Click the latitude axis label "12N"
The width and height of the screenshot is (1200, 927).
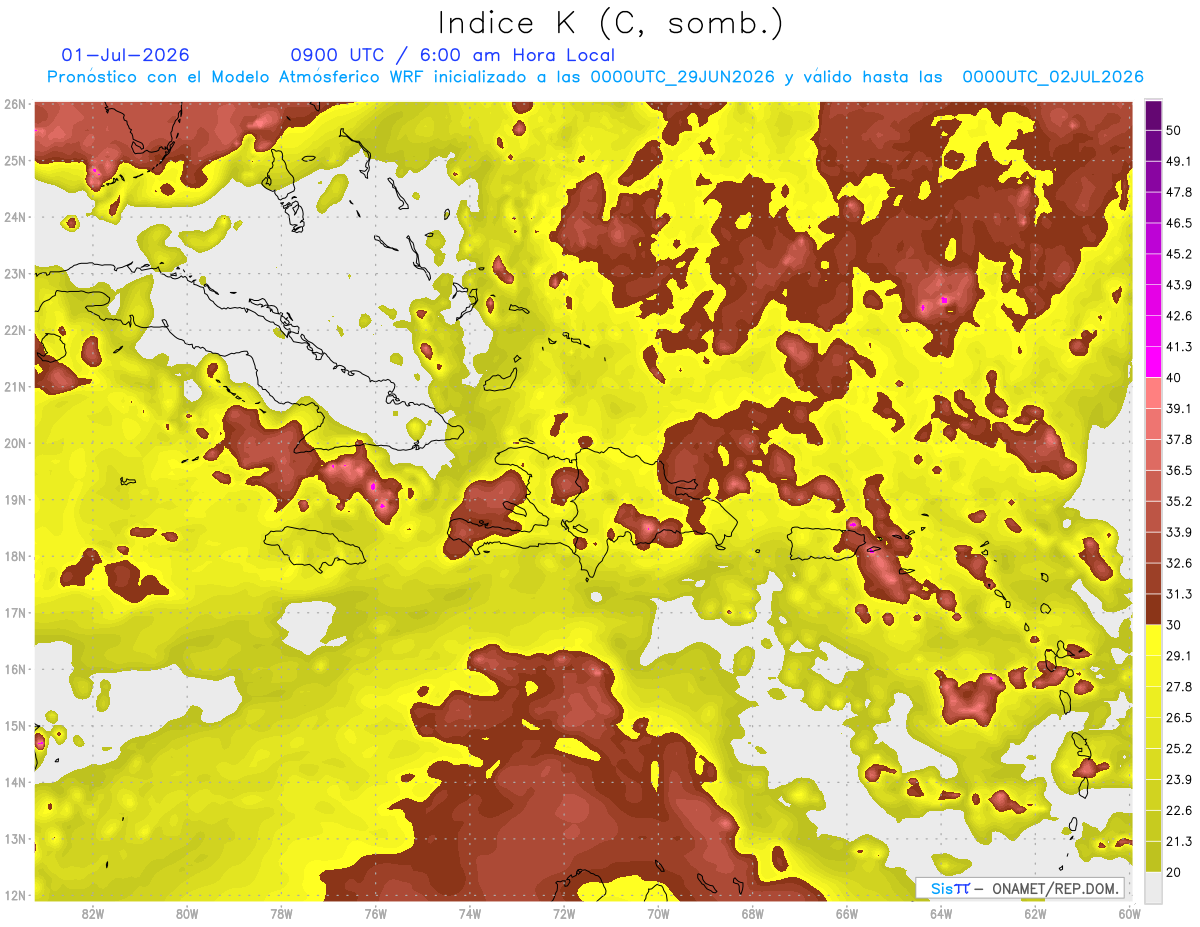(x=15, y=895)
